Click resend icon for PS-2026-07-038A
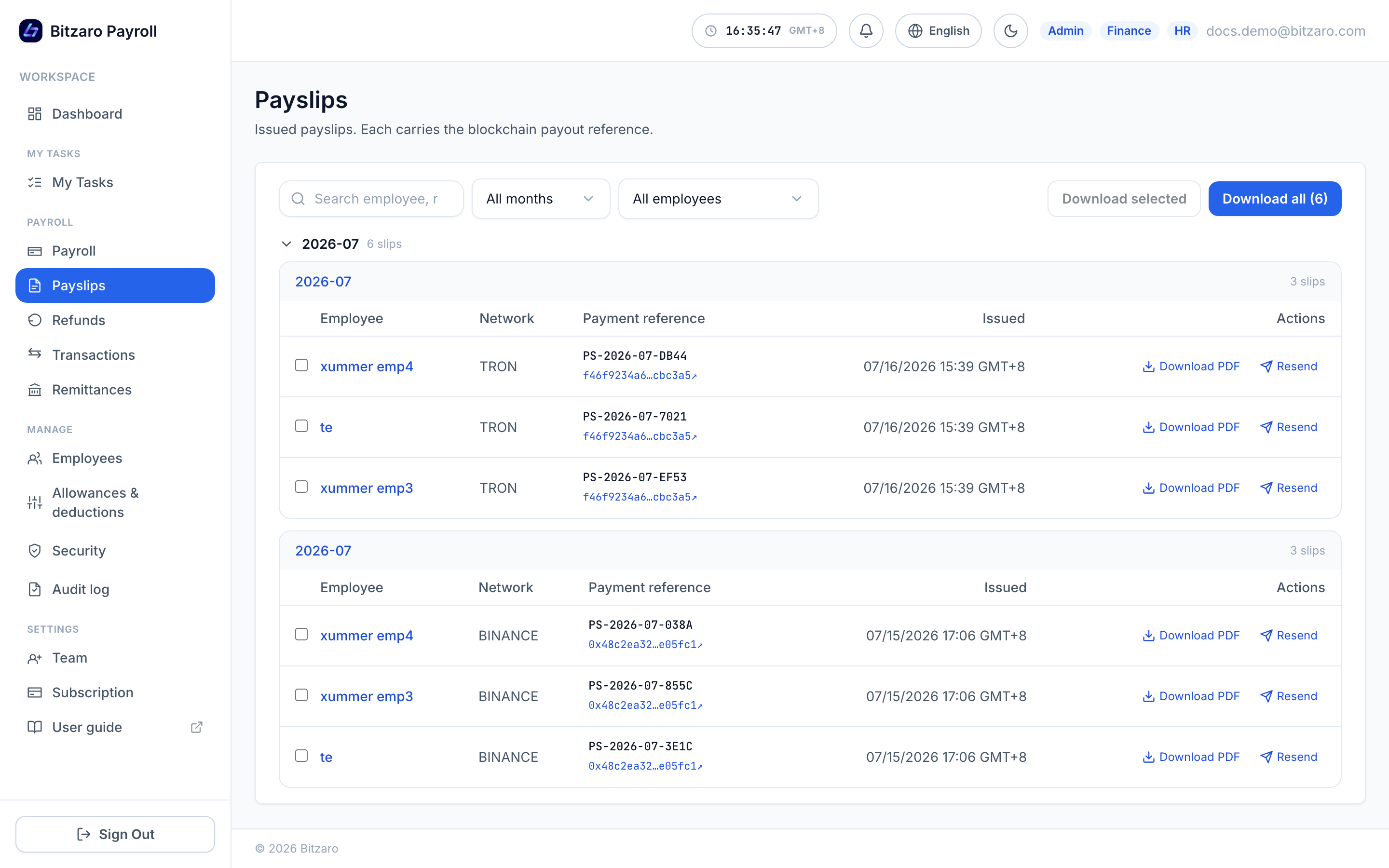The image size is (1389, 868). click(1266, 636)
